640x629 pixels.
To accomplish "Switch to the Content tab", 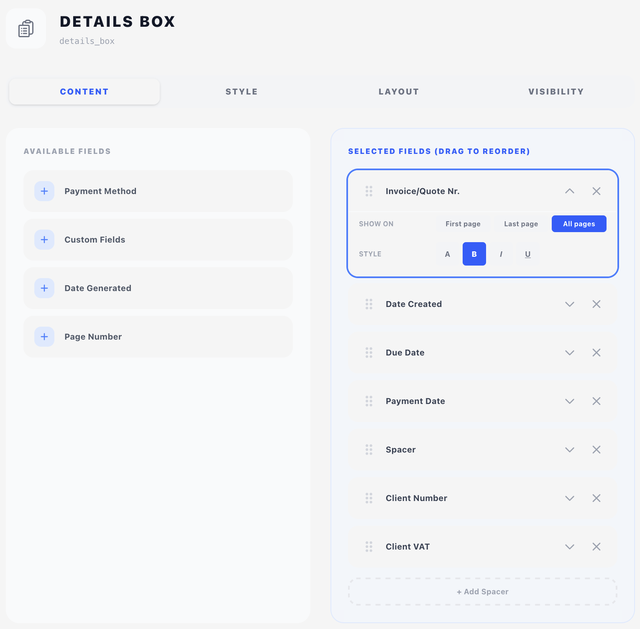I will point(84,91).
